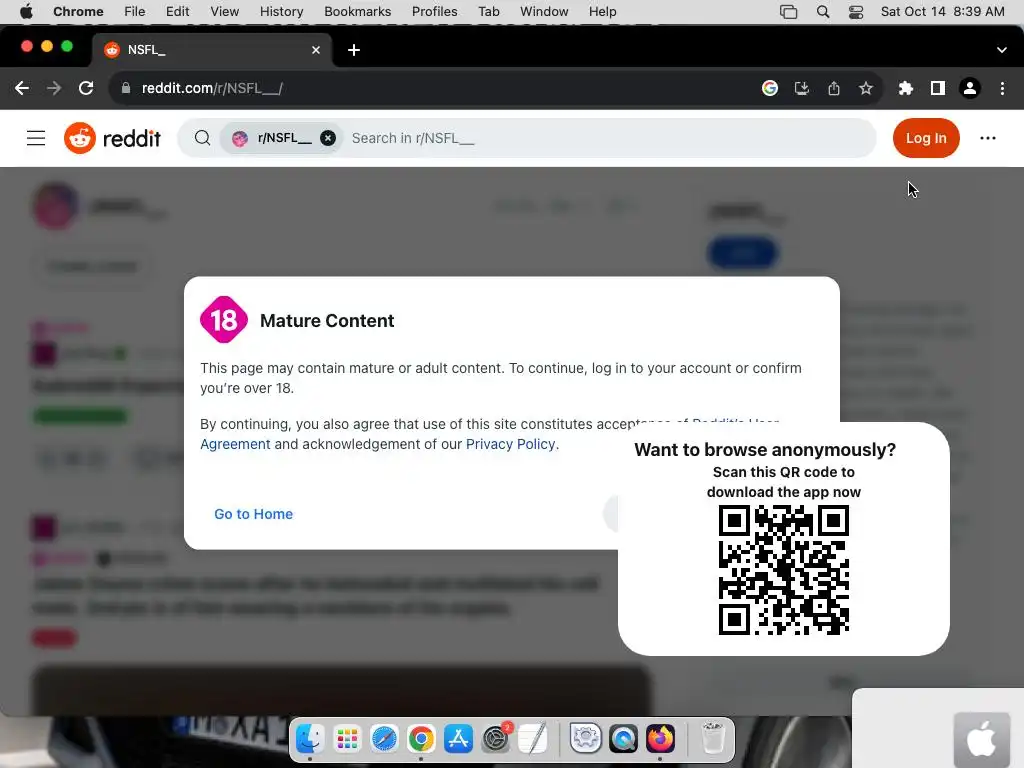
Task: Go back to previous page
Action: (x=22, y=88)
